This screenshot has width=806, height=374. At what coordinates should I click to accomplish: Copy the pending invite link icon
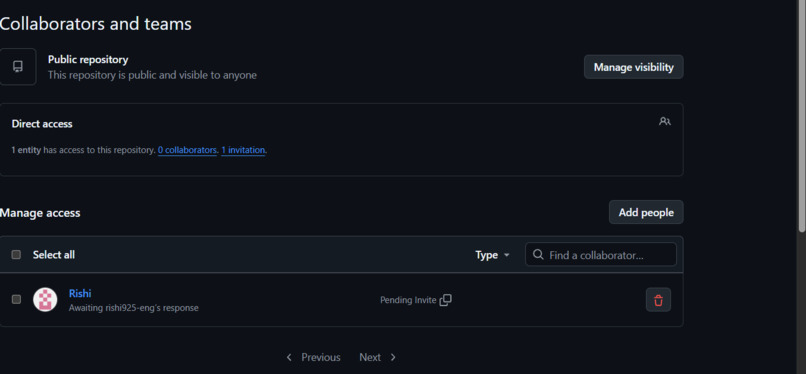click(x=446, y=300)
